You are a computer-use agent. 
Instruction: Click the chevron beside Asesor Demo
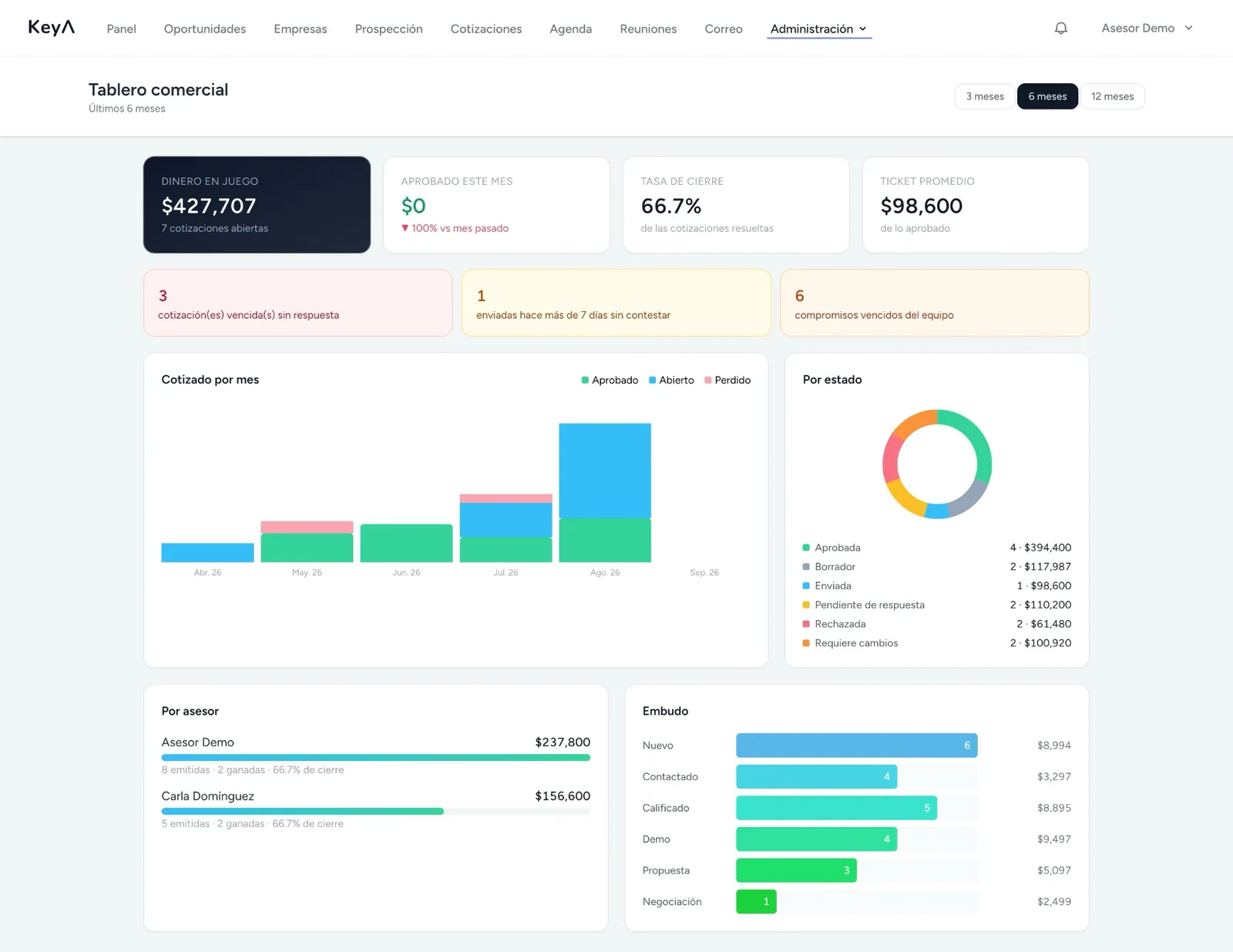[x=1188, y=28]
